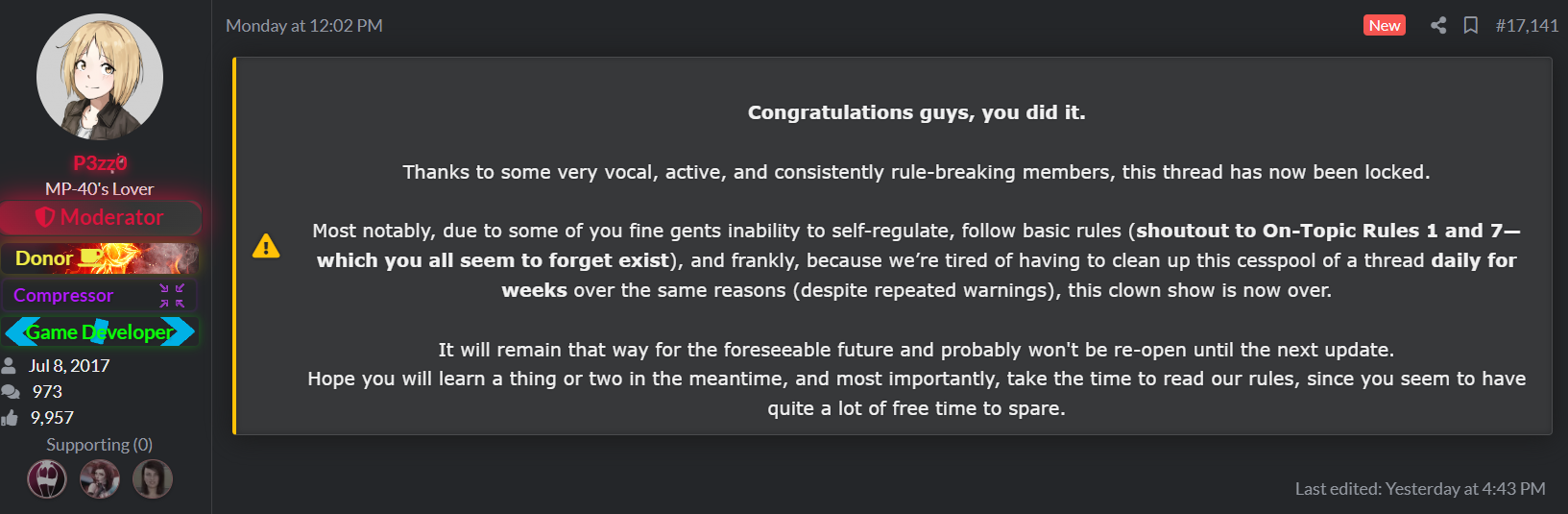Image resolution: width=1568 pixels, height=514 pixels.
Task: Open the Supporting (0) label
Action: click(100, 445)
